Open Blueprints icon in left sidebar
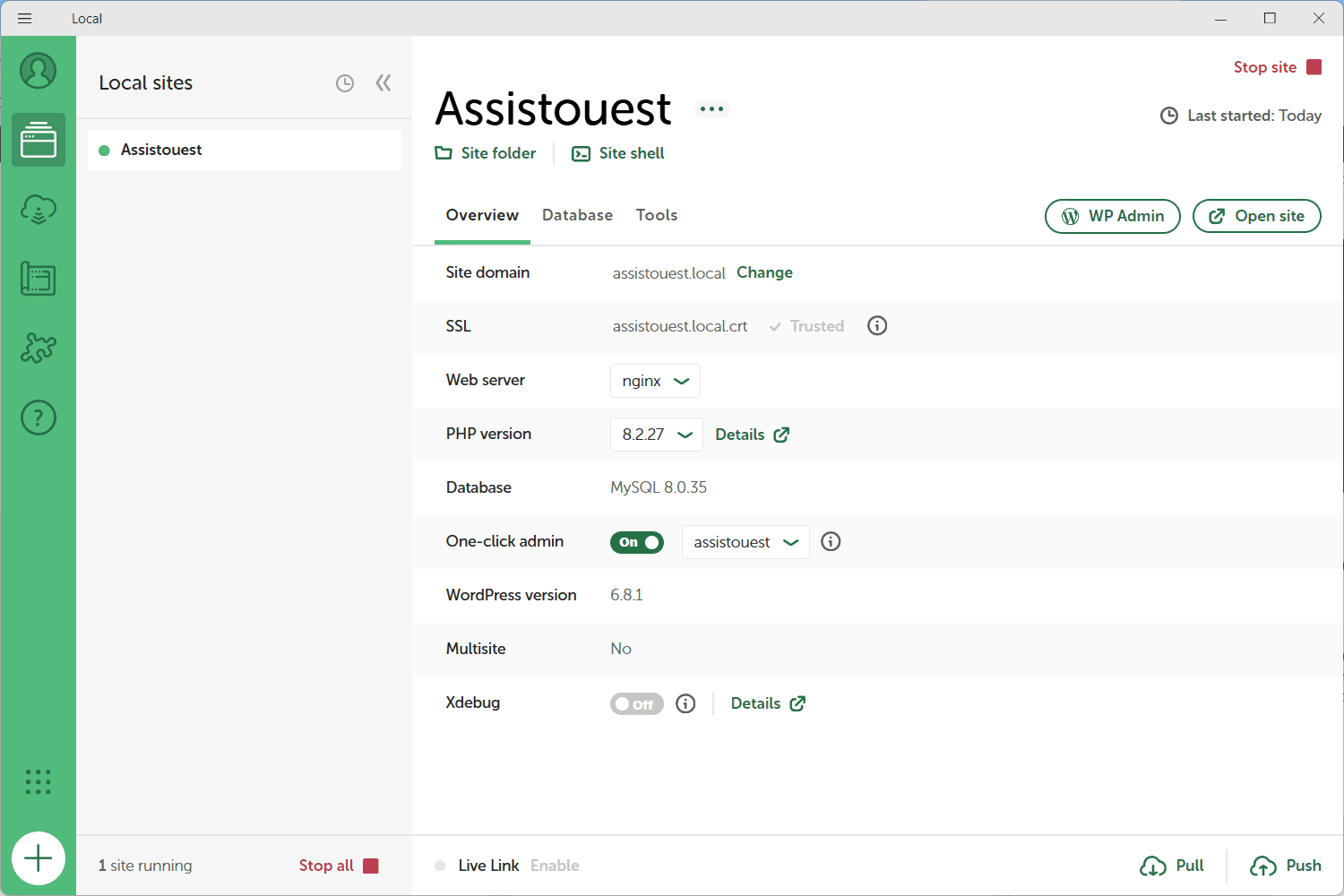This screenshot has width=1344, height=896. [39, 279]
